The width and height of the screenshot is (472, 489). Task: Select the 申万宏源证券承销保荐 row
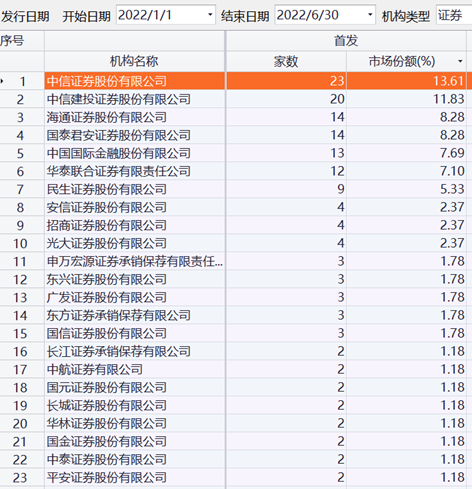coord(236,261)
